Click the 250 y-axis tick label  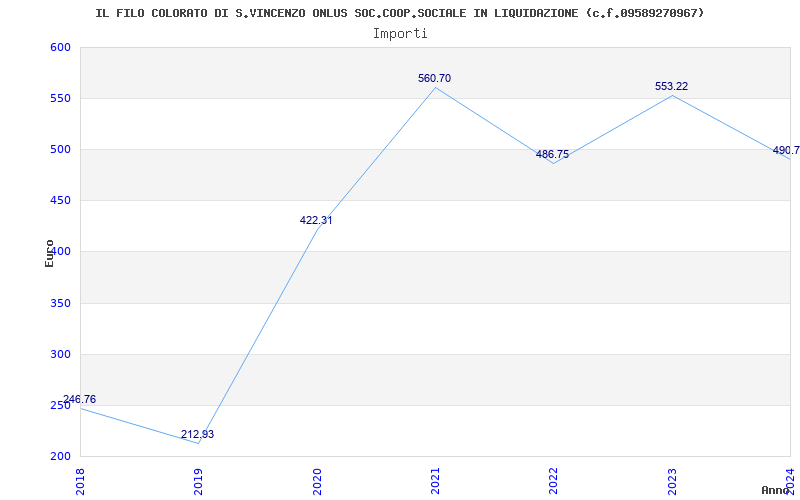[60, 406]
